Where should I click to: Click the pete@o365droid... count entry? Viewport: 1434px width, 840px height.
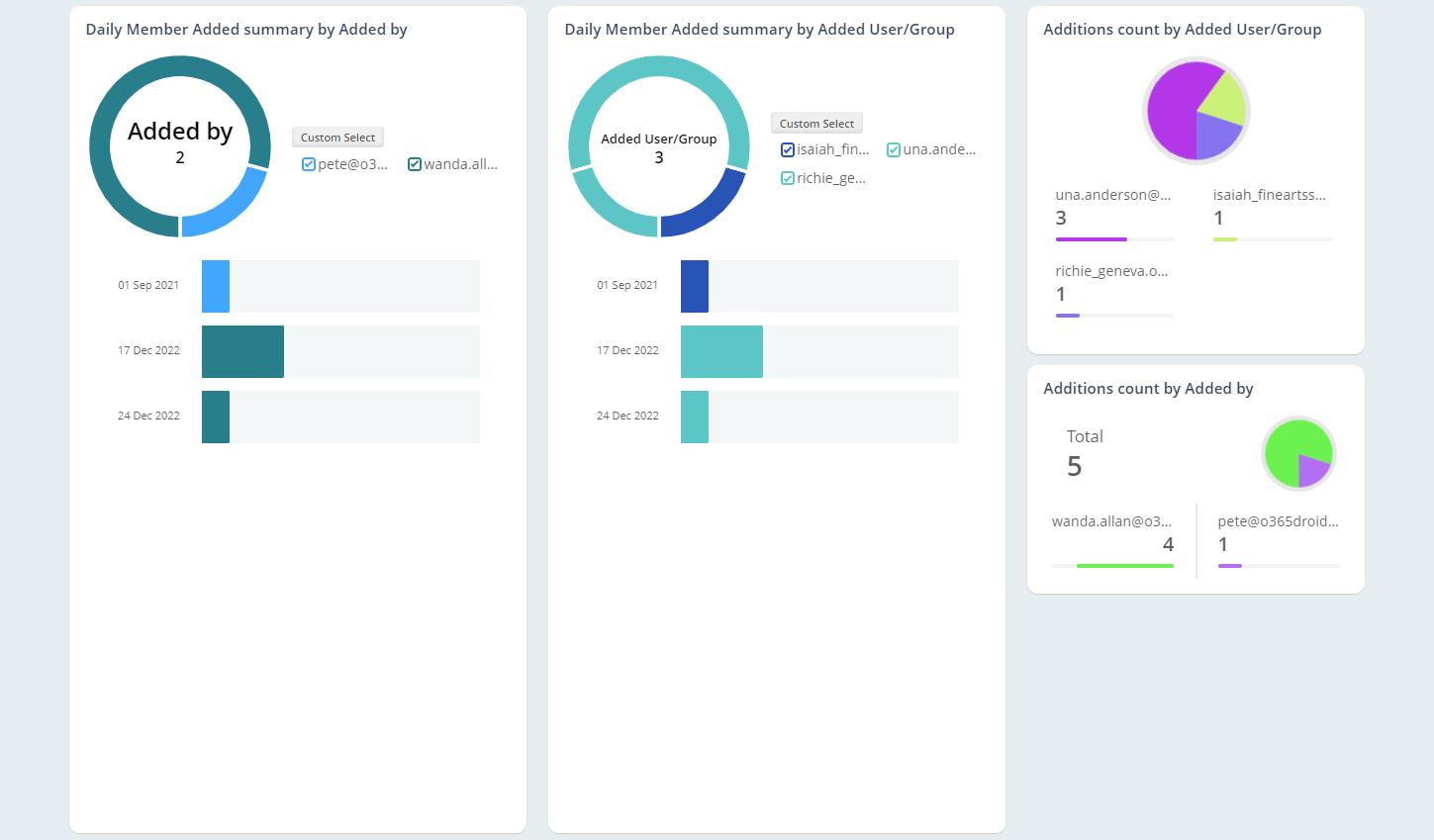point(1278,534)
